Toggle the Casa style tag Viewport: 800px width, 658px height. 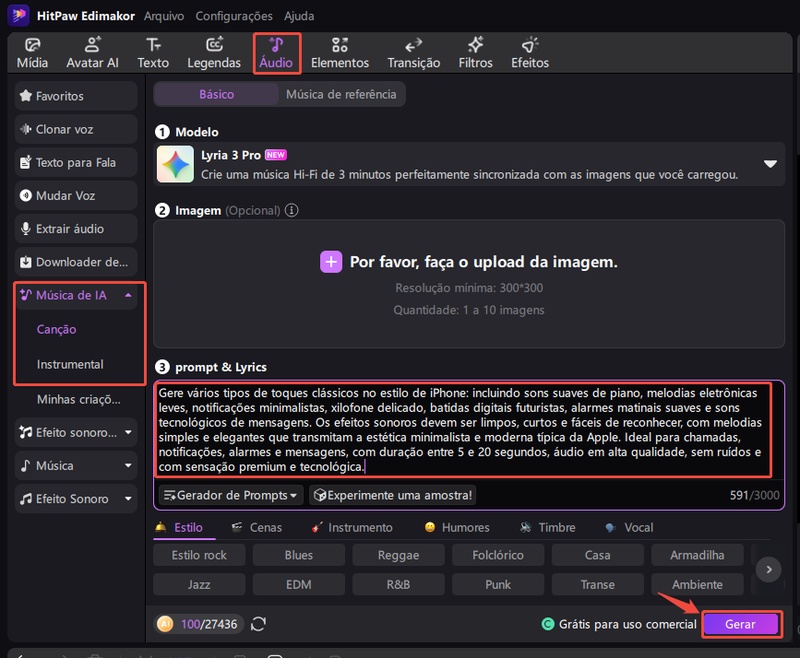[597, 555]
